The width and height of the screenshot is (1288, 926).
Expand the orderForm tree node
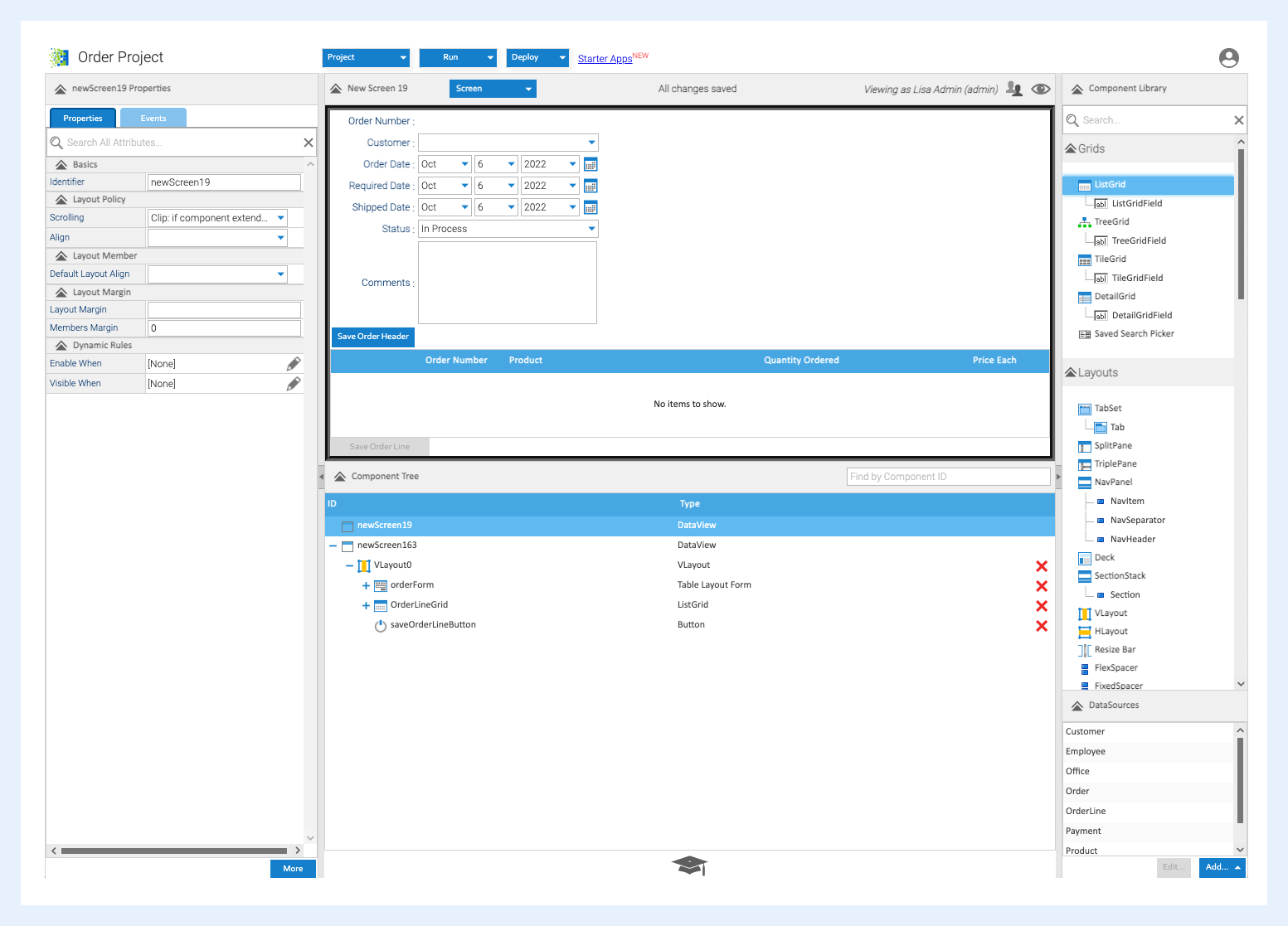(366, 585)
